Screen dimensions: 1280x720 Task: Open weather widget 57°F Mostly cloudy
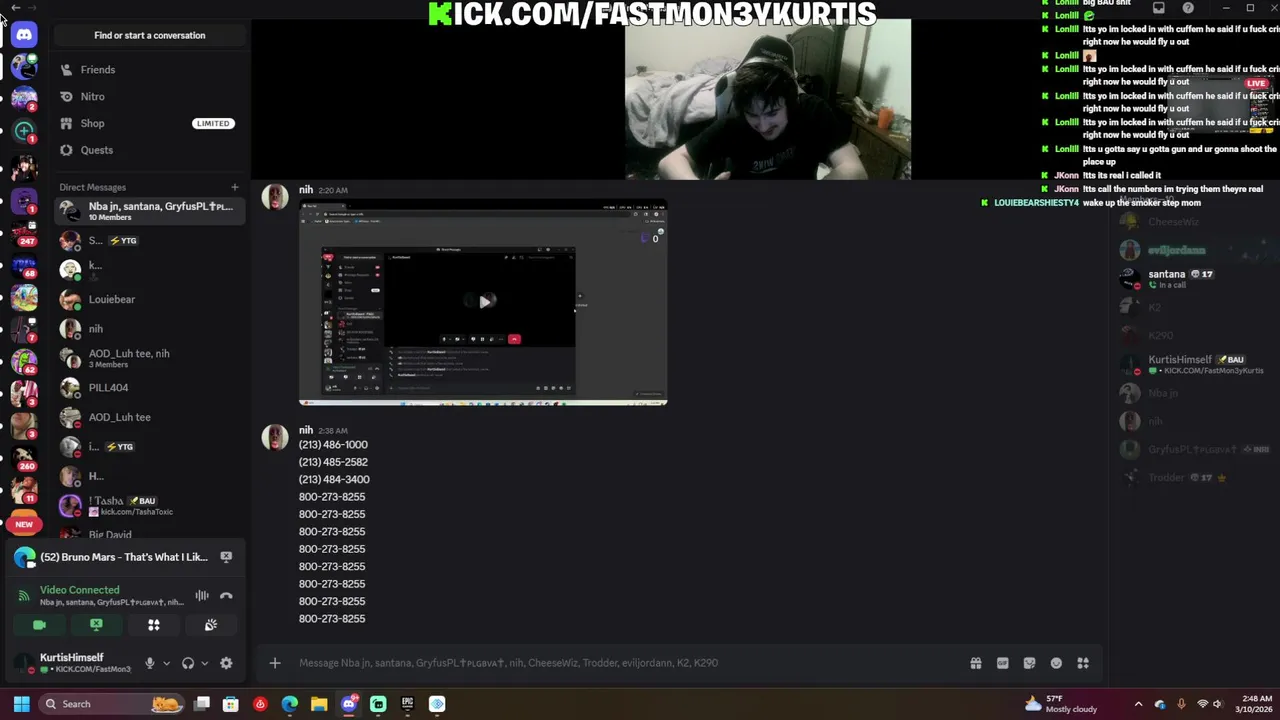(x=1060, y=704)
